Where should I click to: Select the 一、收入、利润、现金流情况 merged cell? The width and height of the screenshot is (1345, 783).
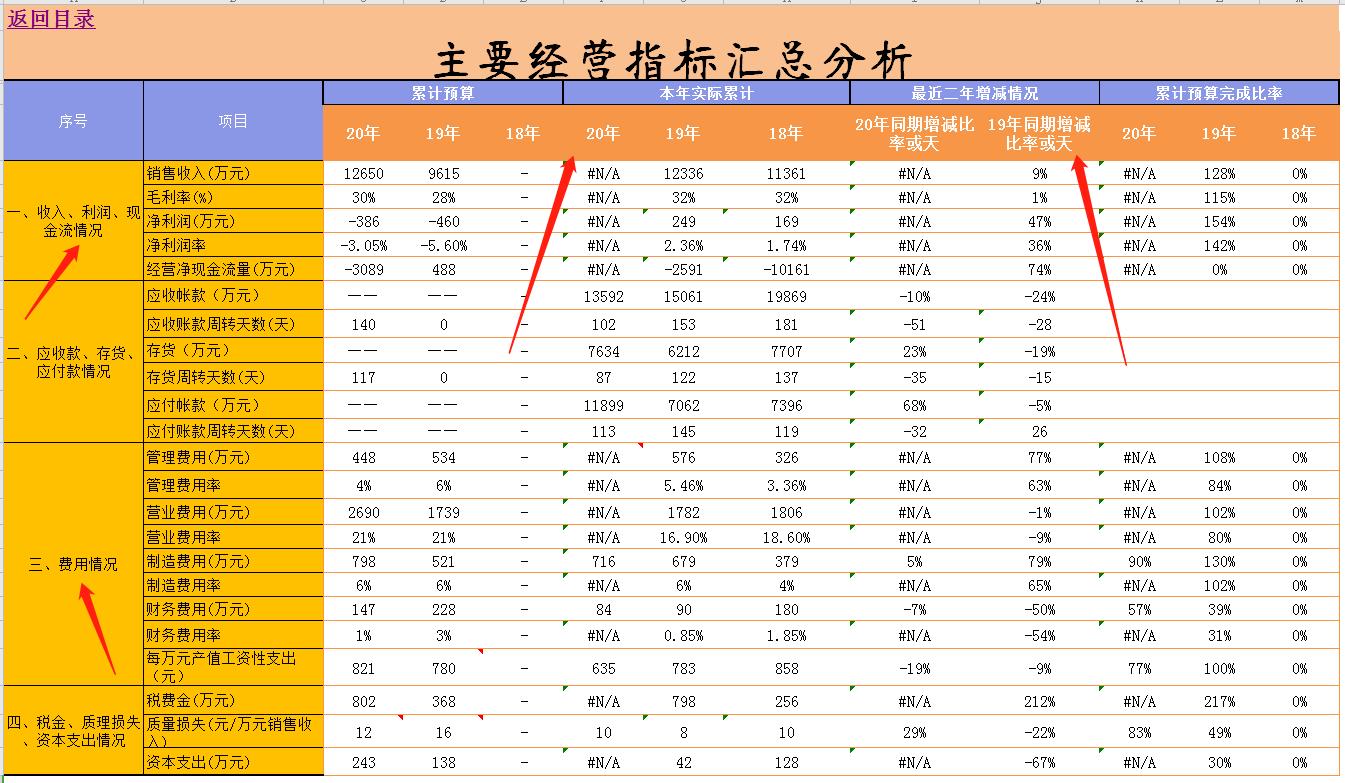click(x=72, y=220)
